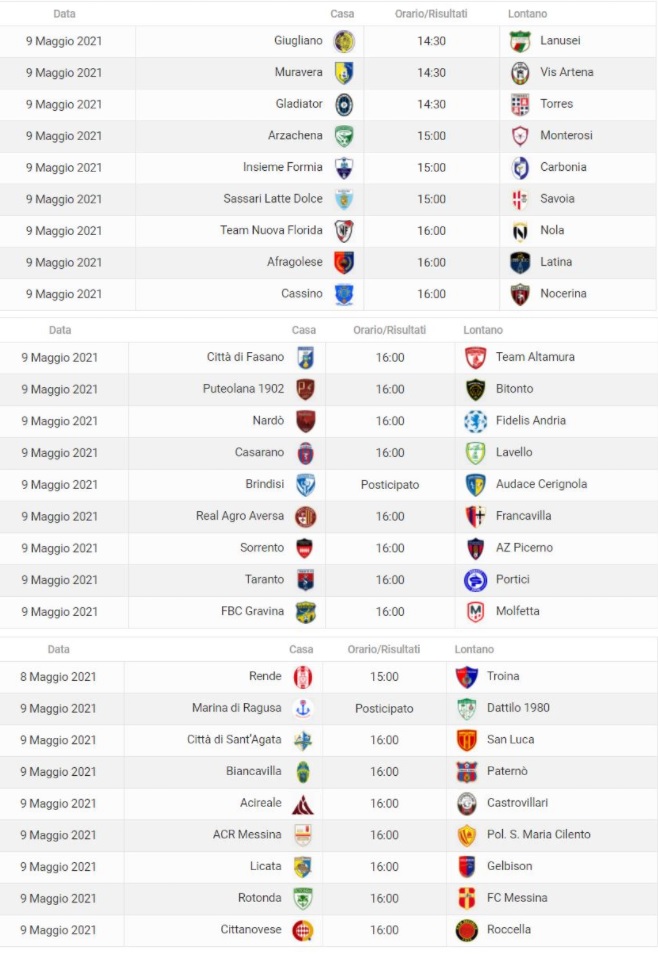Open the ACR Messina team link
Image resolution: width=658 pixels, height=957 pixels.
248,834
